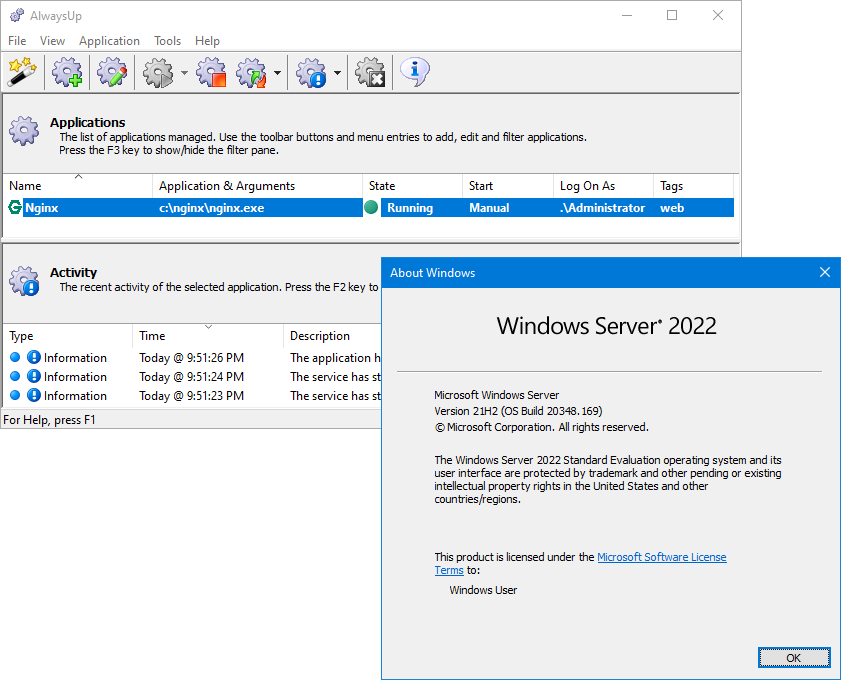Open the Application menu

click(109, 41)
